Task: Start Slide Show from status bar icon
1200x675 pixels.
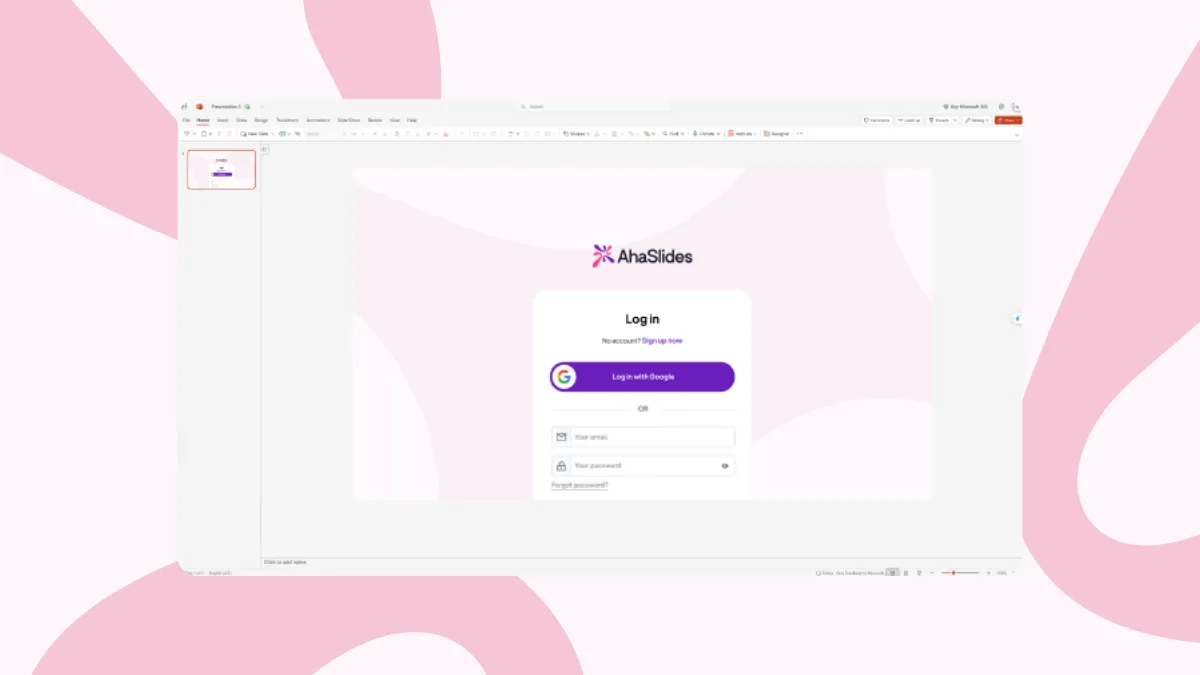Action: pos(920,572)
